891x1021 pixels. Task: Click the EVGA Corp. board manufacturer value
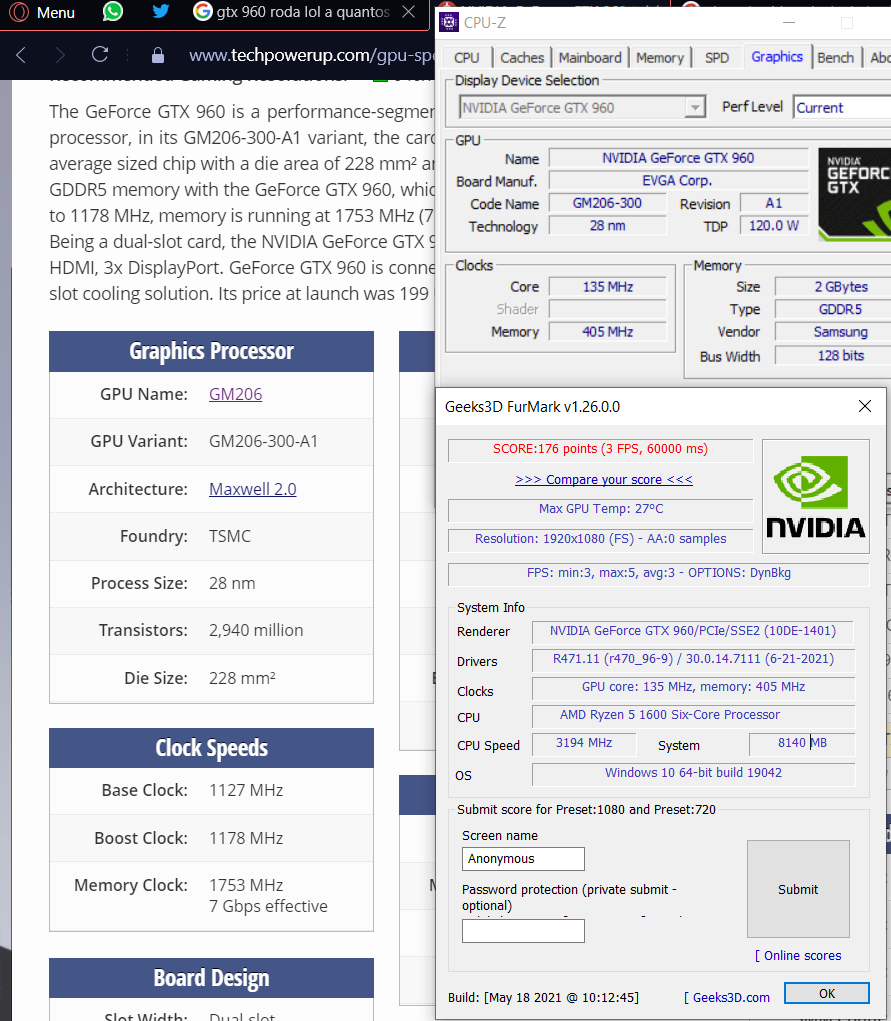click(677, 180)
